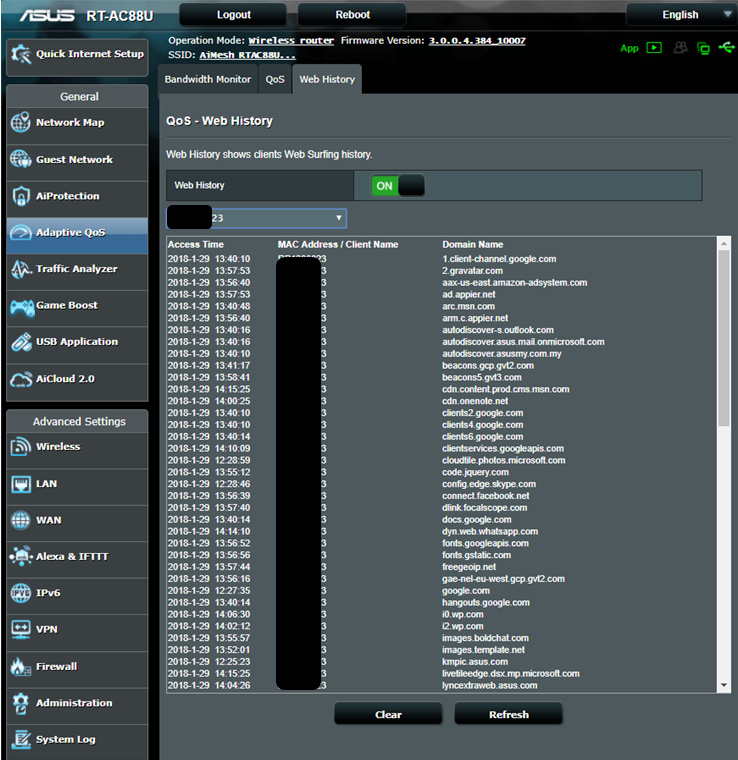Open Wireless settings icon
Viewport: 738px width, 760px height.
point(20,446)
